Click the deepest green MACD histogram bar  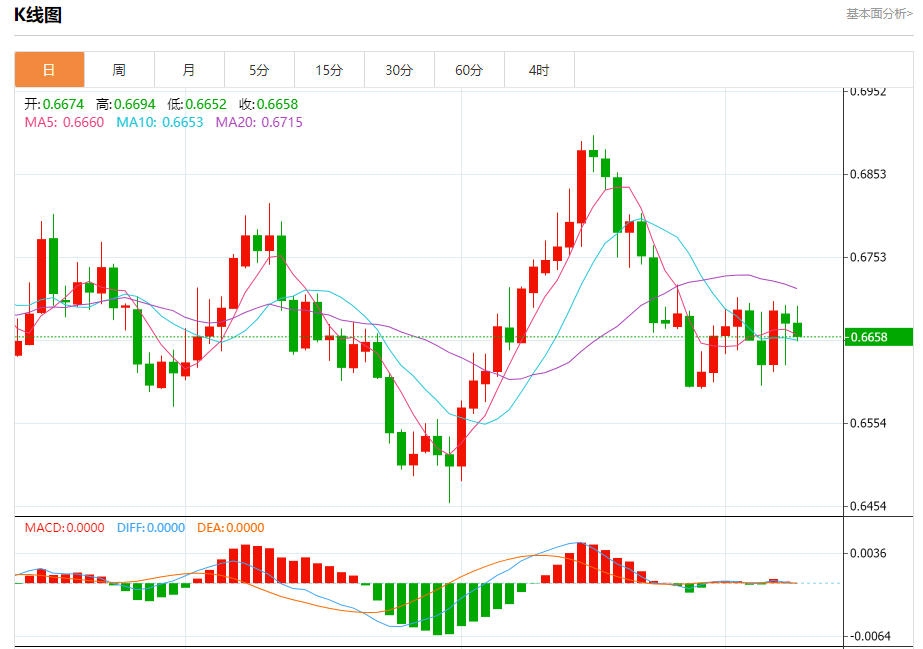tap(437, 609)
